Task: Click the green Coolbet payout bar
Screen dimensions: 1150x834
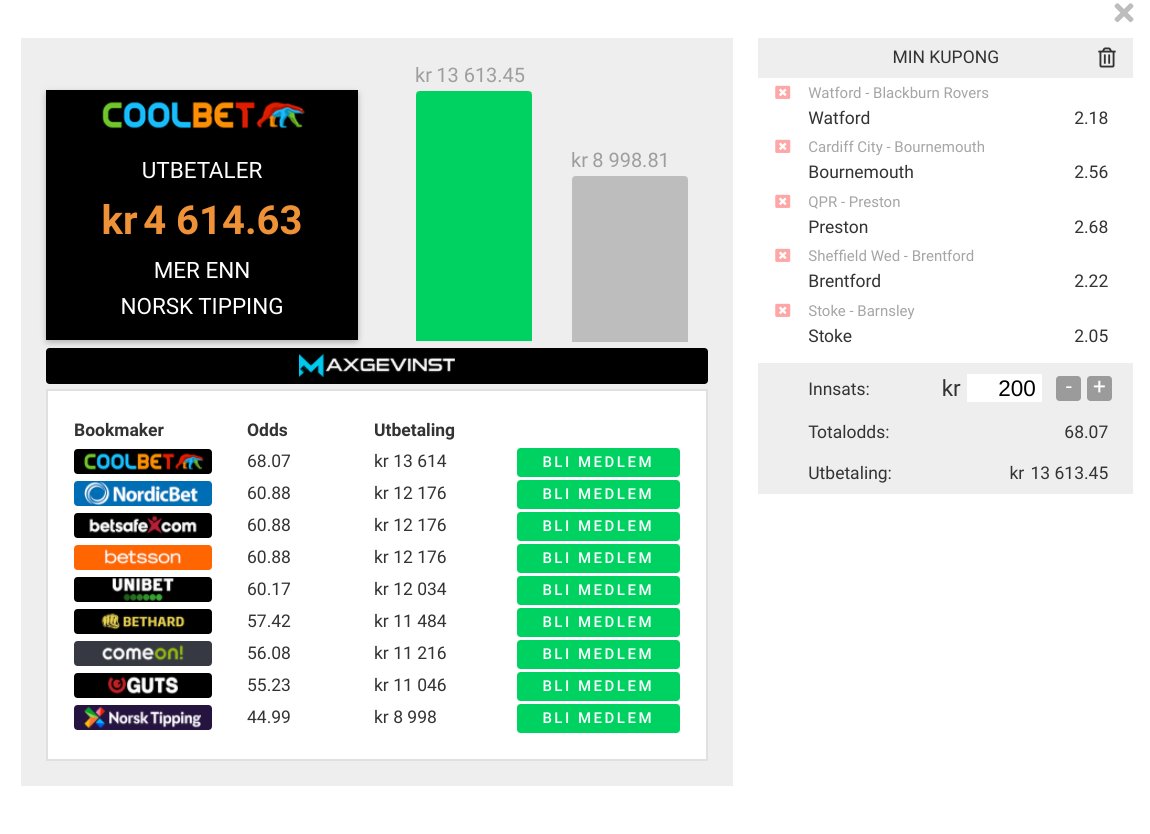Action: click(474, 216)
